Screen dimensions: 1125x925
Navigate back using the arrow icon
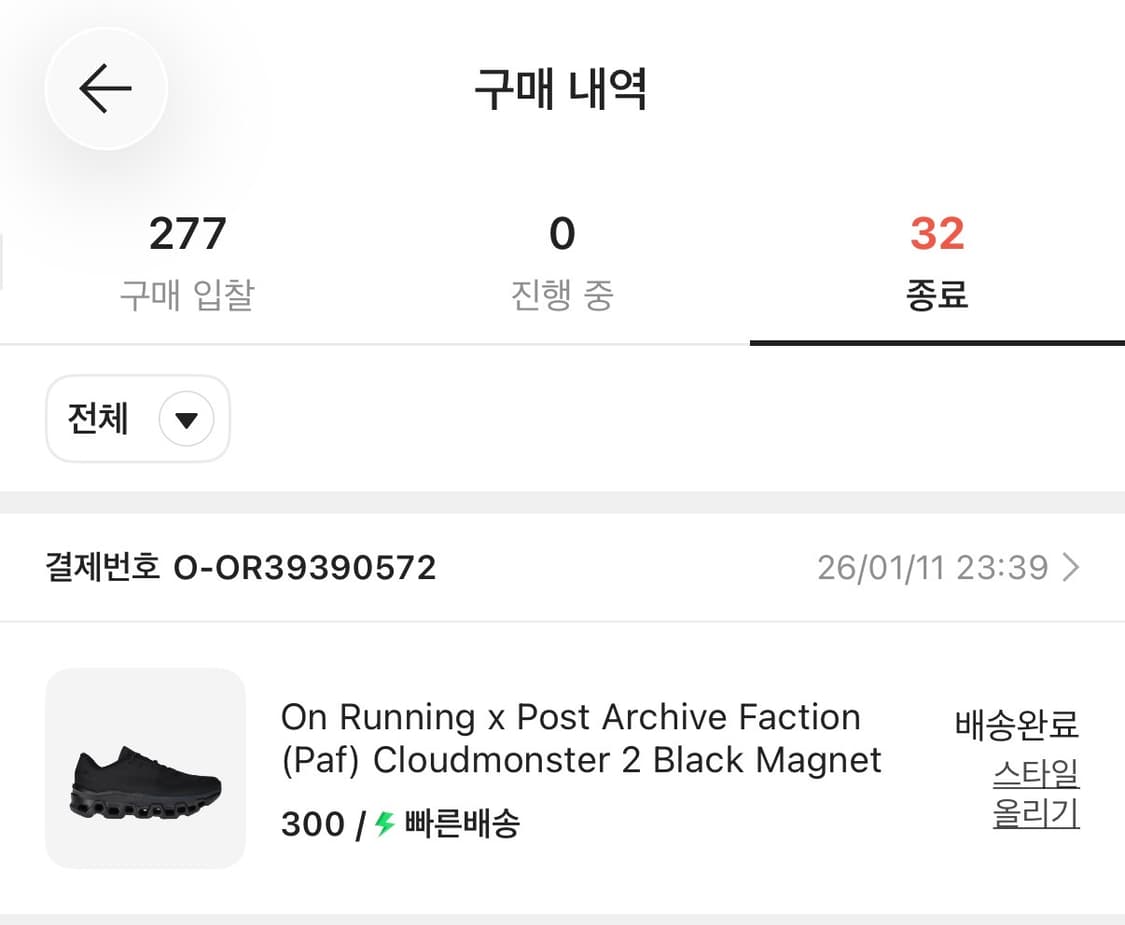tap(106, 87)
